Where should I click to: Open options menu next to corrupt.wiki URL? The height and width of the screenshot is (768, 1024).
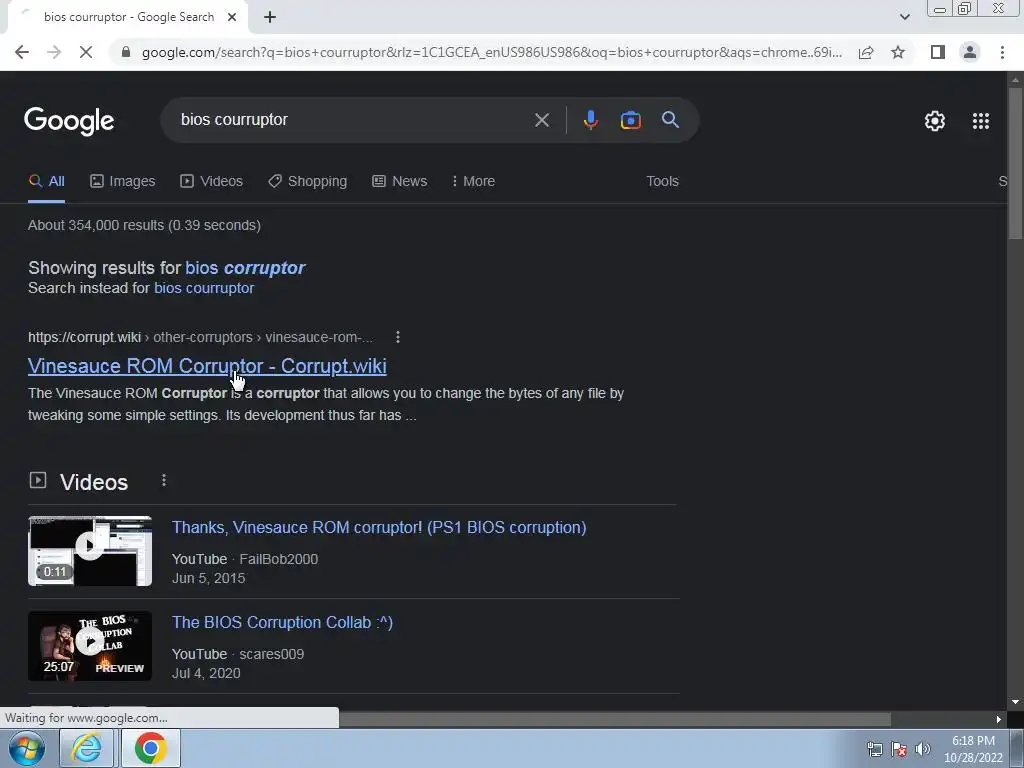(398, 337)
